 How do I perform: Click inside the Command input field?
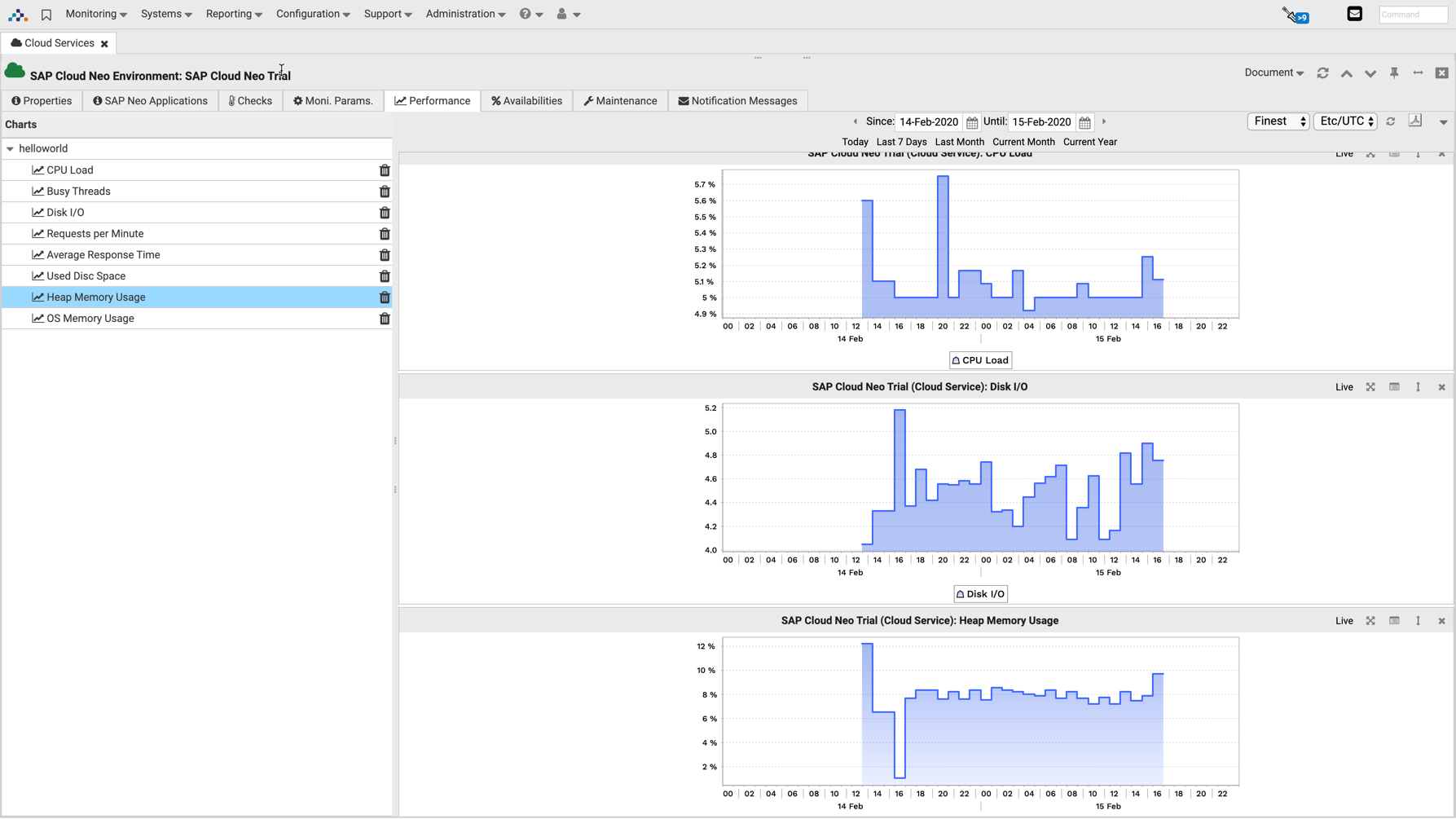pos(1412,14)
